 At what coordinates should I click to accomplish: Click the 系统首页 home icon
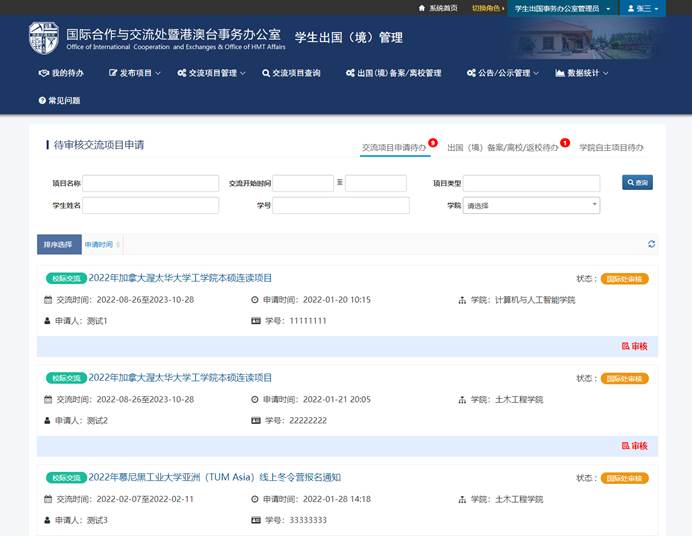click(x=421, y=7)
